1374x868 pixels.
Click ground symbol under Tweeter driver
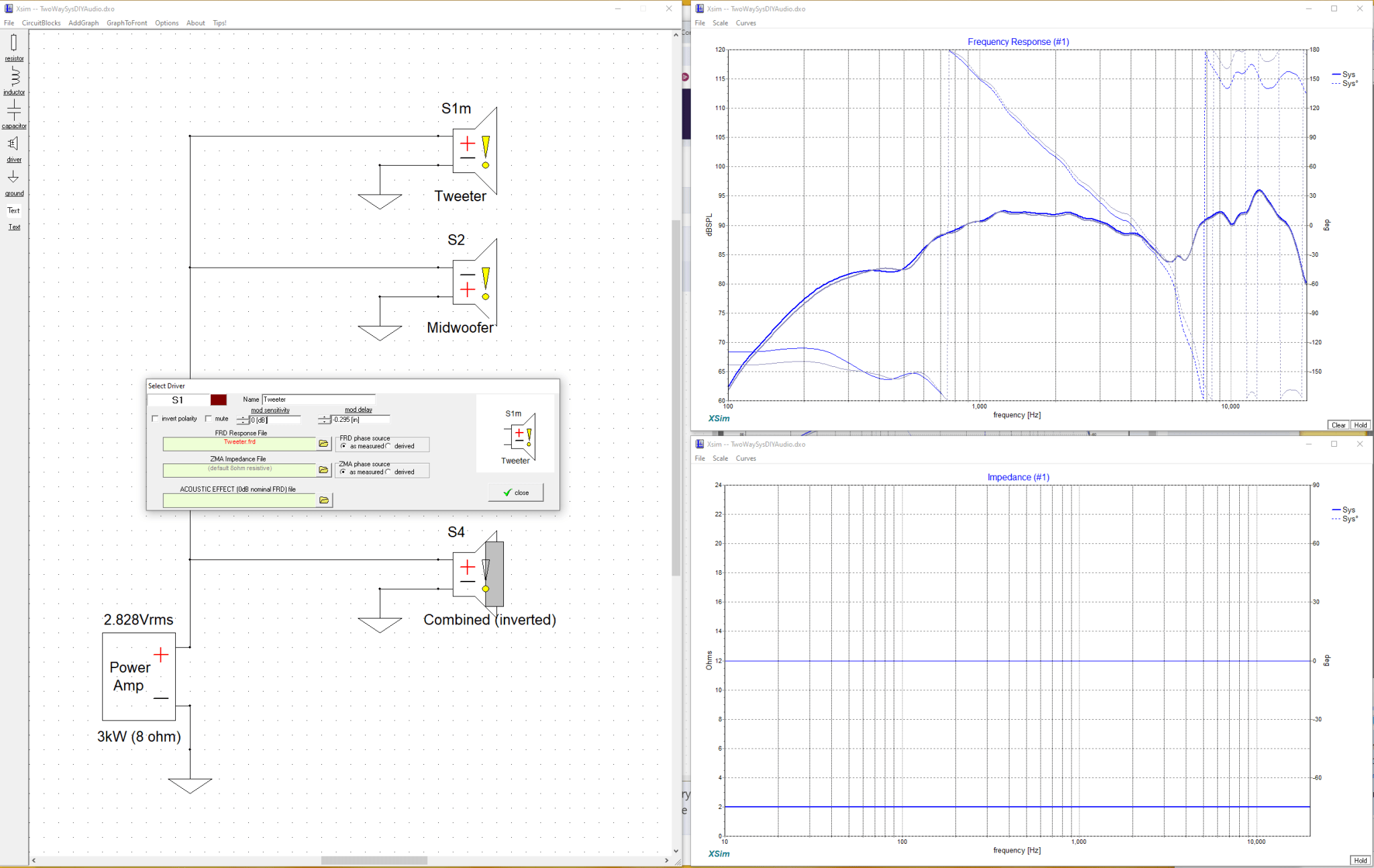[380, 201]
